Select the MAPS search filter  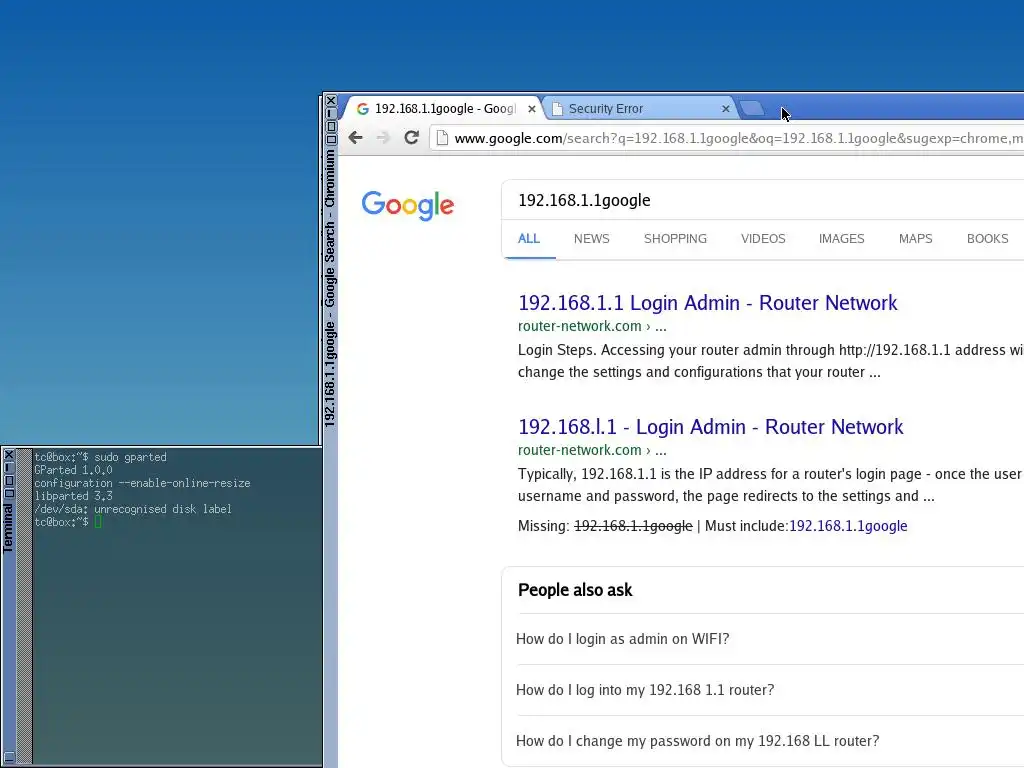[915, 239]
